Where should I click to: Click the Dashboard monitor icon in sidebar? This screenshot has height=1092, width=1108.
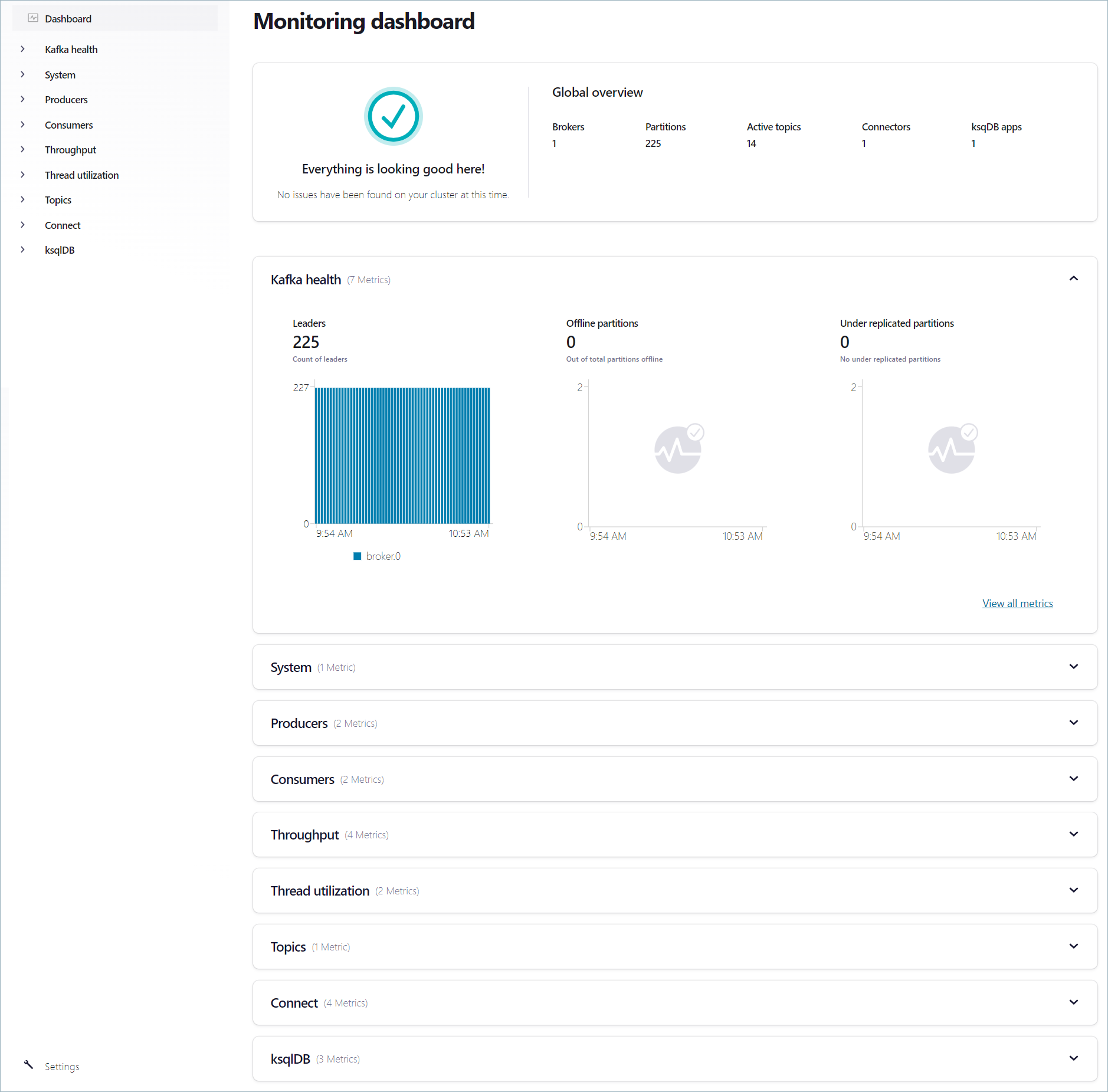[x=33, y=18]
